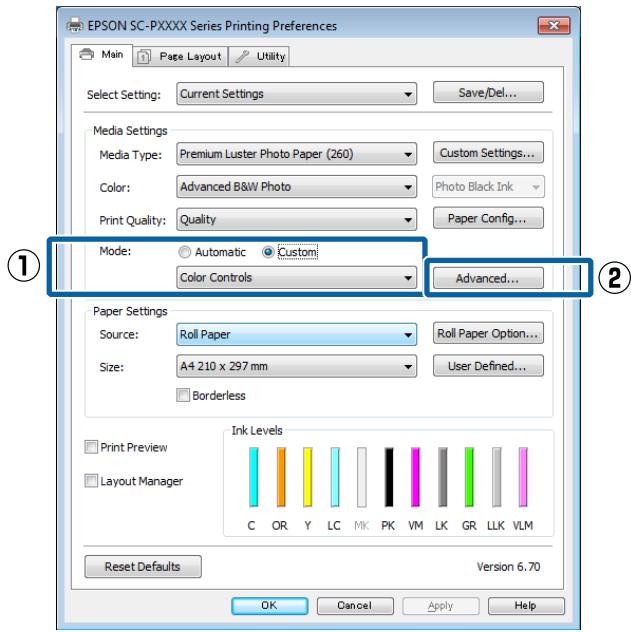Click the Orange (OR) ink level bar
The image size is (631, 632).
click(281, 477)
